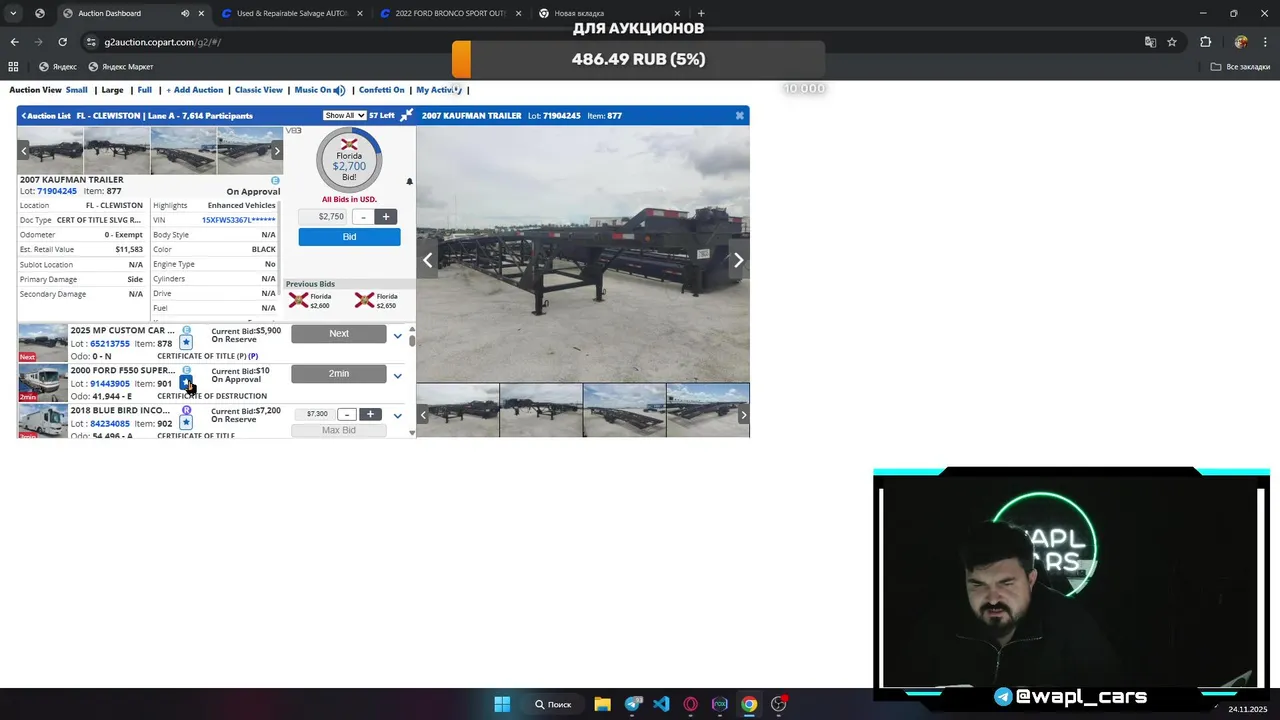This screenshot has width=1280, height=720.
Task: Click the E badge on Kaufman Trailer lot
Action: point(275,181)
